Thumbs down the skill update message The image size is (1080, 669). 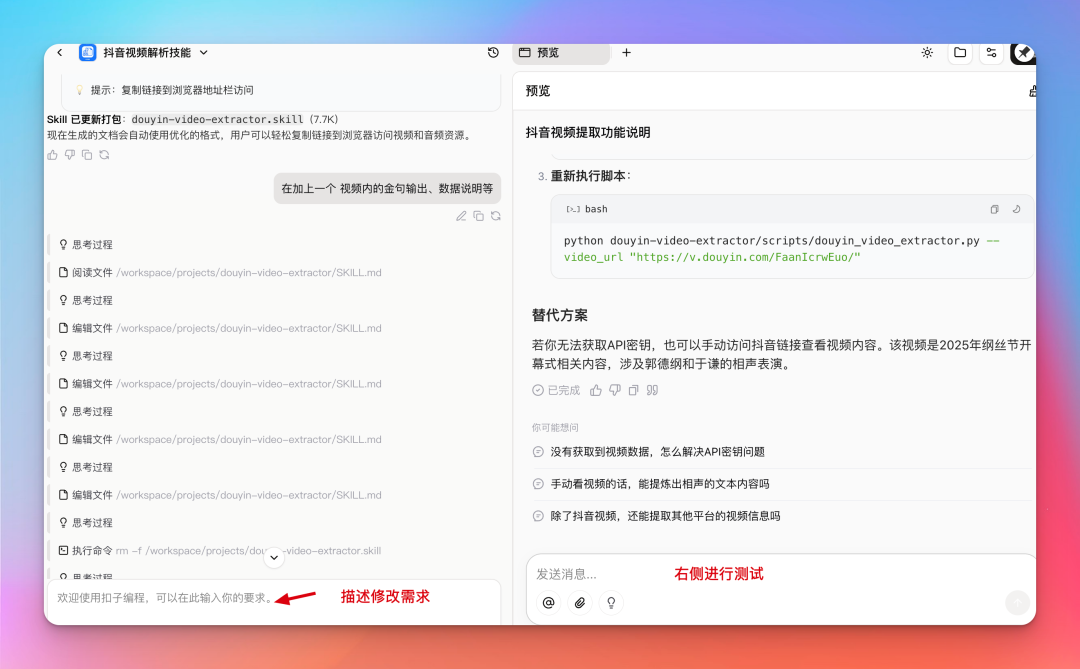pyautogui.click(x=69, y=156)
